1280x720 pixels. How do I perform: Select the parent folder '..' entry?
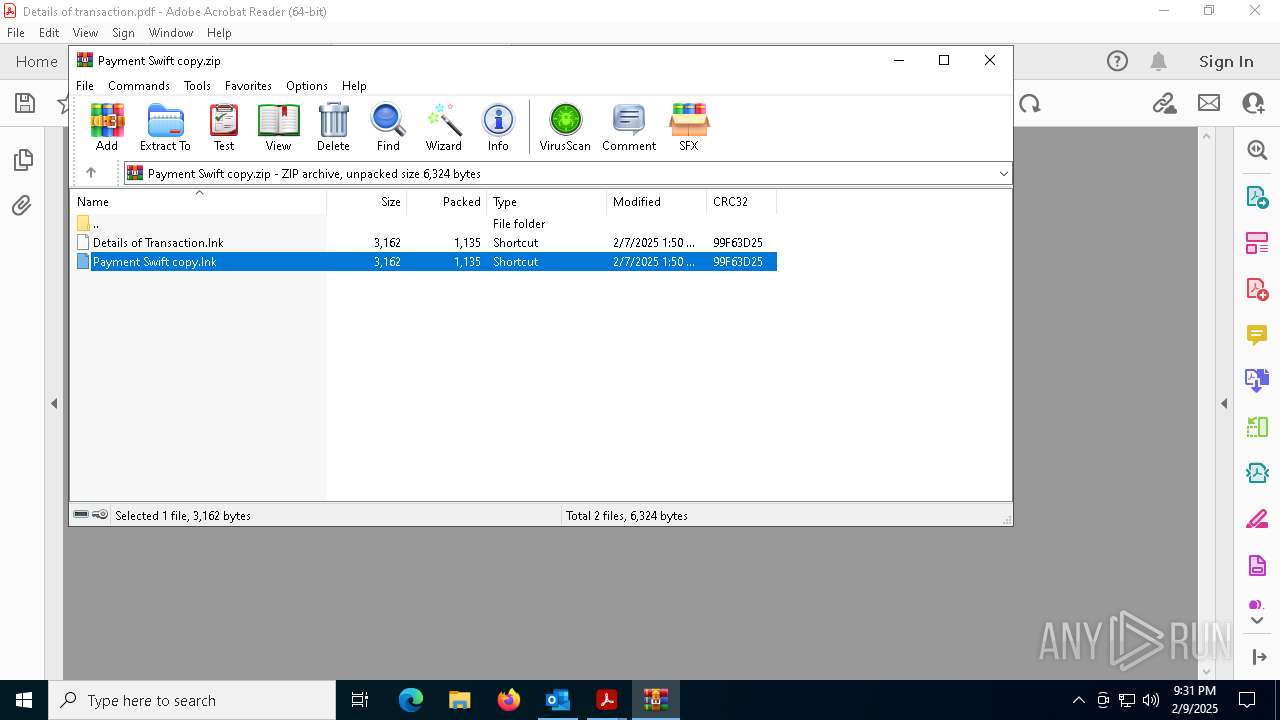pyautogui.click(x=424, y=224)
